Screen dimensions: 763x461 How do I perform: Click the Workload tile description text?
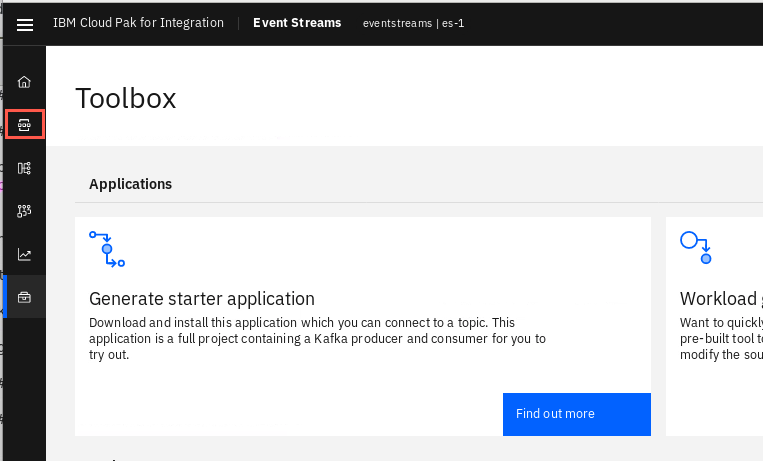721,338
